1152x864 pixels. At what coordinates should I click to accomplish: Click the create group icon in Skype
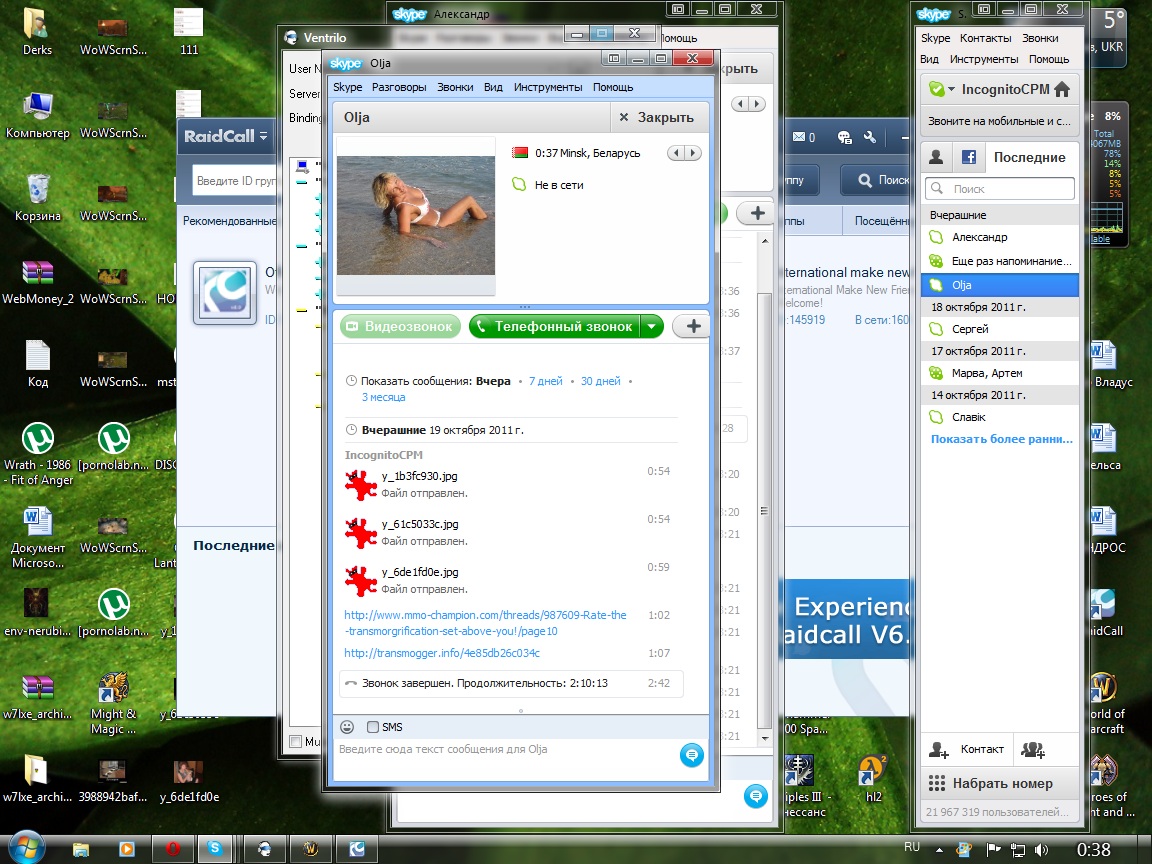[x=1033, y=749]
